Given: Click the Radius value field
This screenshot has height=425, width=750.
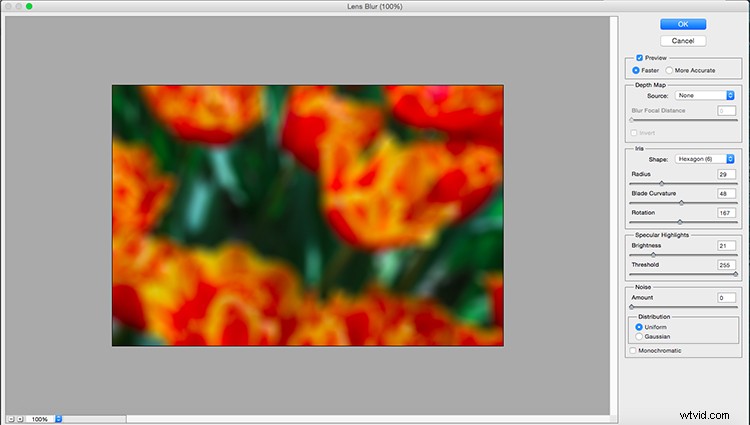Looking at the screenshot, I should [x=726, y=174].
